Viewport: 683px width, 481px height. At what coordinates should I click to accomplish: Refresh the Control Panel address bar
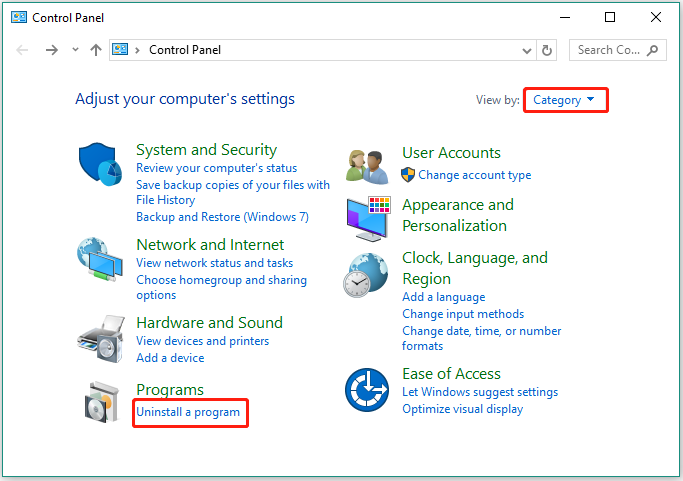pos(547,51)
